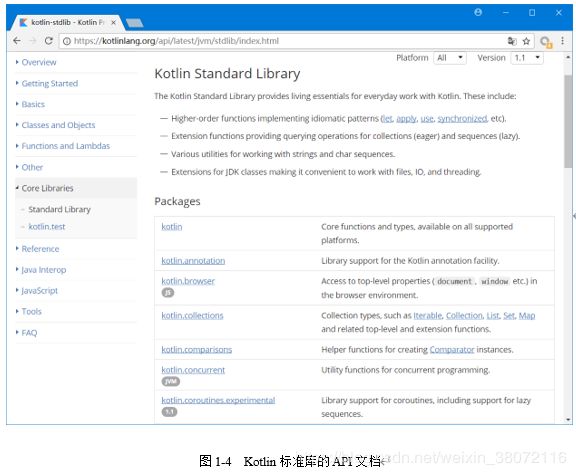Expand the FAQ sidebar section
This screenshot has height=476, width=576.
pos(29,333)
